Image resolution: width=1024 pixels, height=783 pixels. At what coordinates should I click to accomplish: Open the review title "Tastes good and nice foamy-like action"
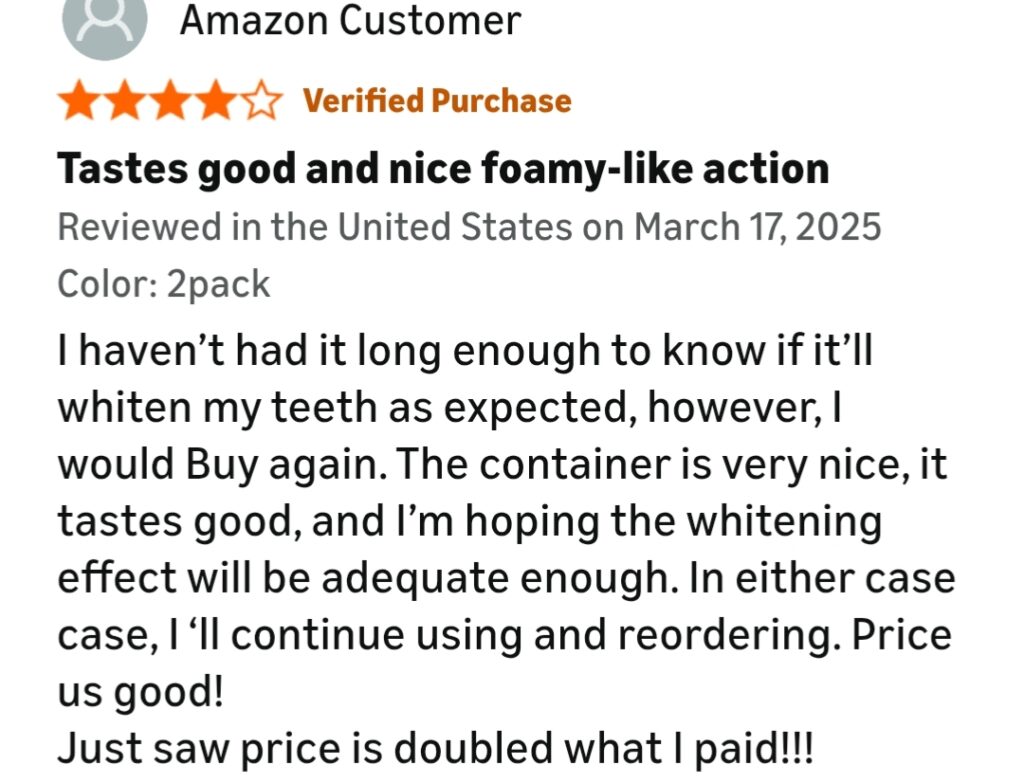(443, 169)
